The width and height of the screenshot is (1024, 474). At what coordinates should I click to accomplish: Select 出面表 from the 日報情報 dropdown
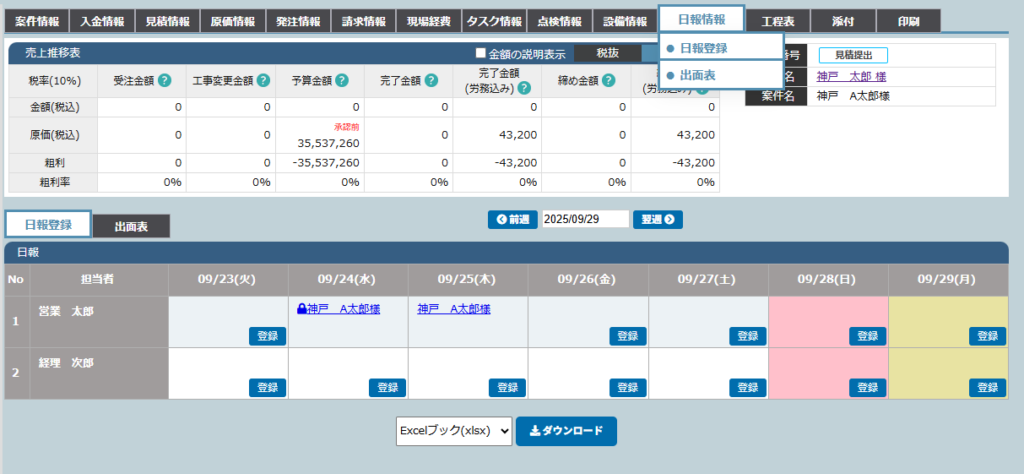pyautogui.click(x=697, y=75)
